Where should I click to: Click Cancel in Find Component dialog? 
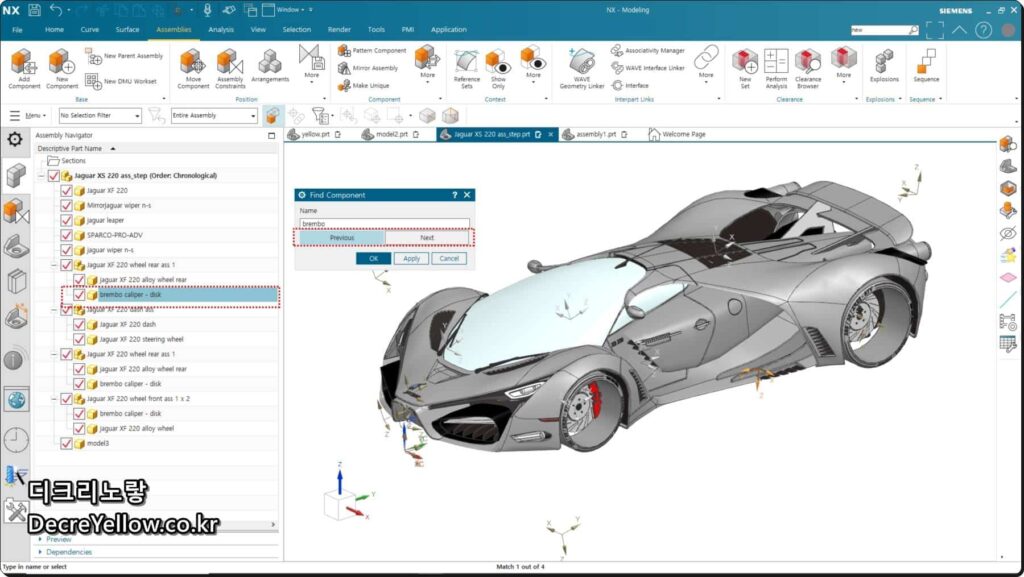pyautogui.click(x=449, y=258)
